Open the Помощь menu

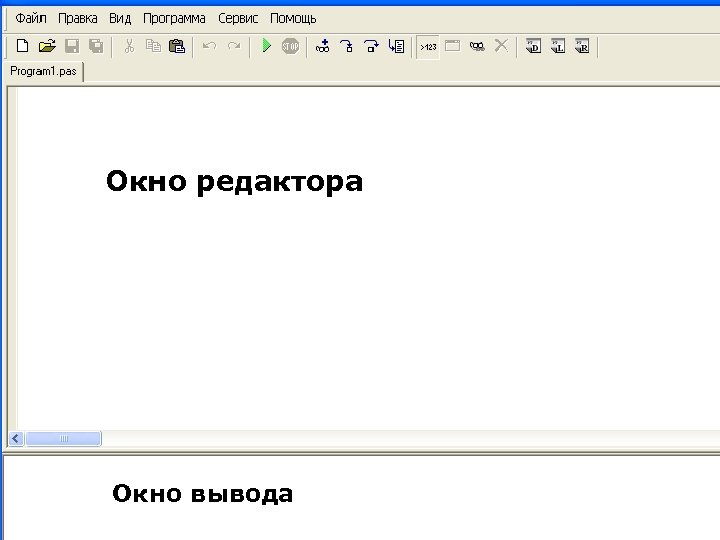click(x=293, y=18)
